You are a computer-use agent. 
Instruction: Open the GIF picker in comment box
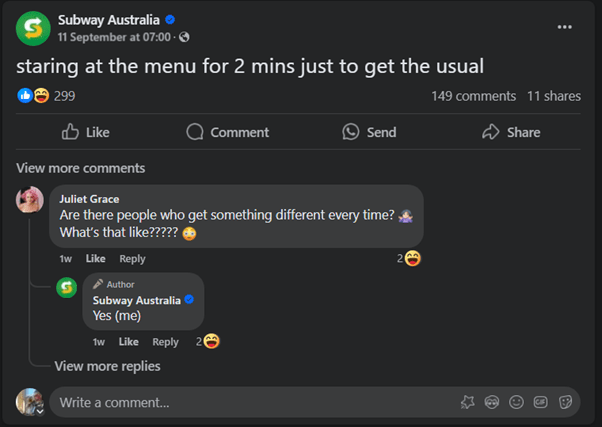540,402
